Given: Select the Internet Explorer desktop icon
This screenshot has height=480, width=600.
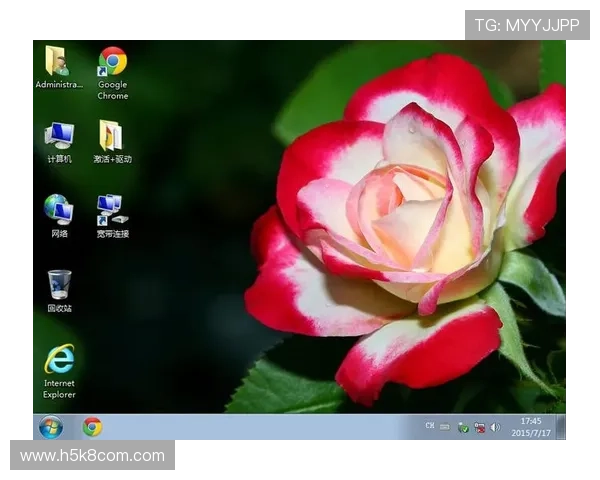Looking at the screenshot, I should (x=59, y=360).
